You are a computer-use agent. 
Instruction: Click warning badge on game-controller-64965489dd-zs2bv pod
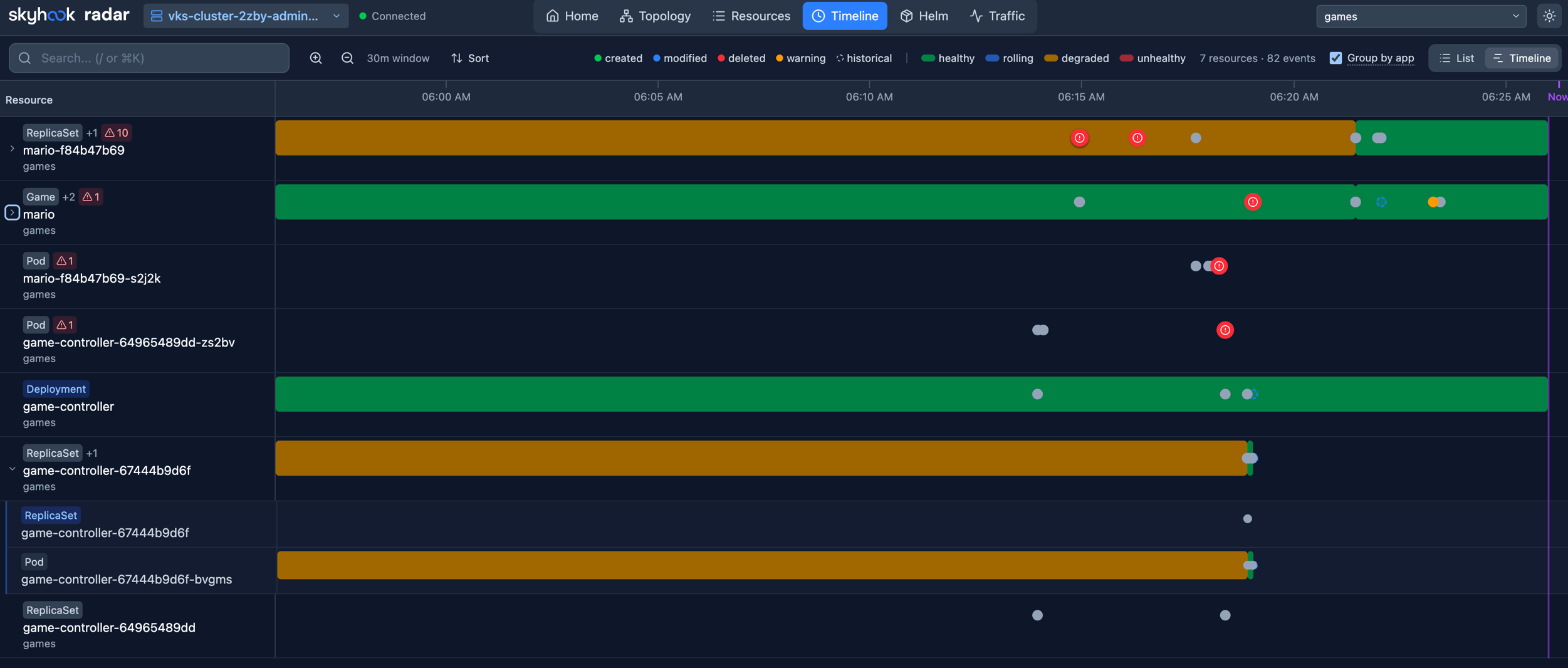click(65, 325)
